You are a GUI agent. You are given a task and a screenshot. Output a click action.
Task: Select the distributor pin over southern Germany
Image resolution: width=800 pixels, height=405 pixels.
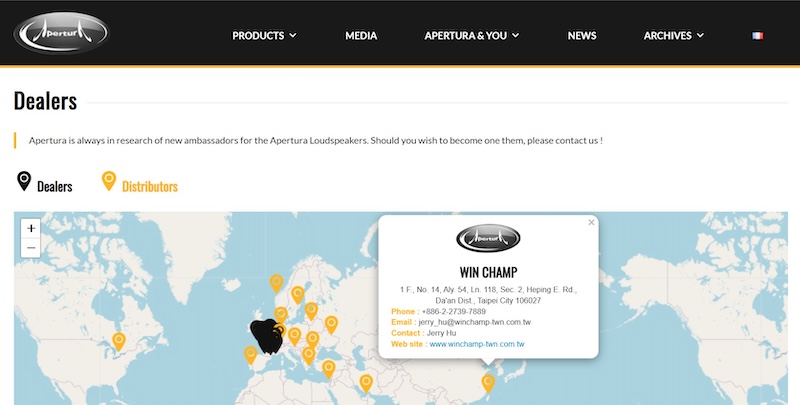(294, 337)
